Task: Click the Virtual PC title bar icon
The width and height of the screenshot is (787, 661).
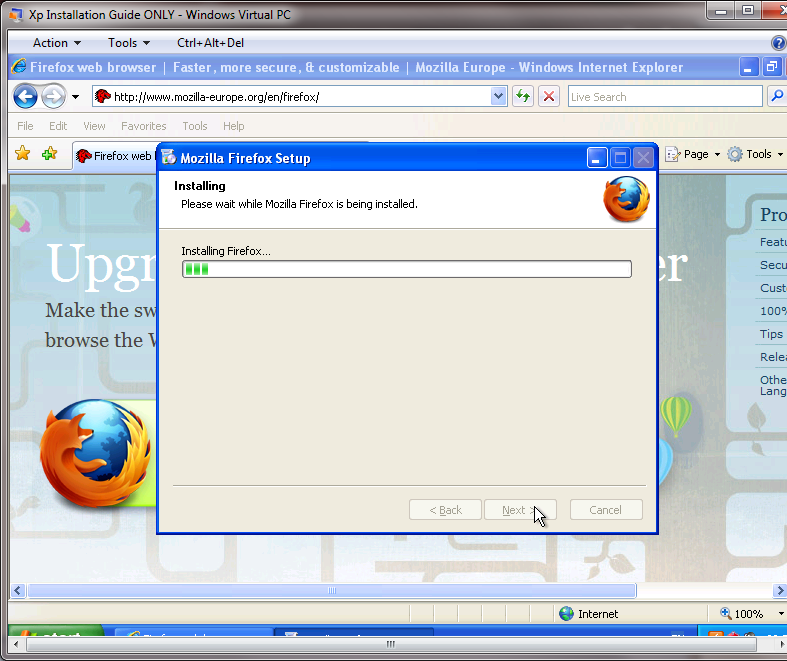Action: click(17, 15)
